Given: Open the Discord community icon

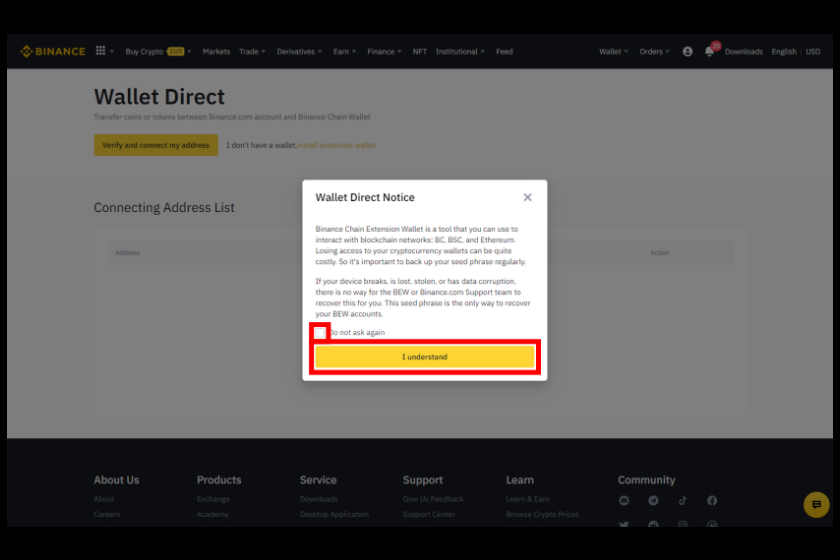Looking at the screenshot, I should point(624,501).
